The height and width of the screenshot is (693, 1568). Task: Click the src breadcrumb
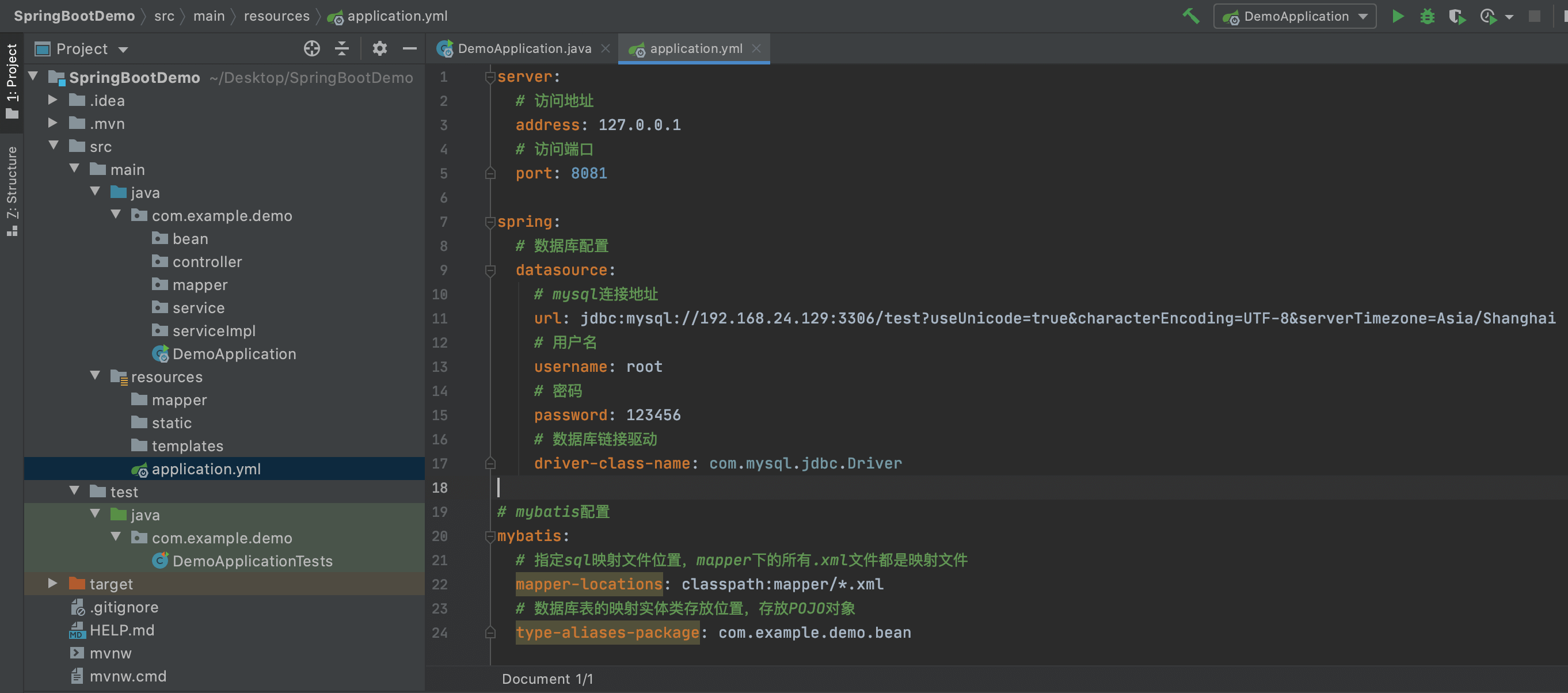(x=165, y=16)
